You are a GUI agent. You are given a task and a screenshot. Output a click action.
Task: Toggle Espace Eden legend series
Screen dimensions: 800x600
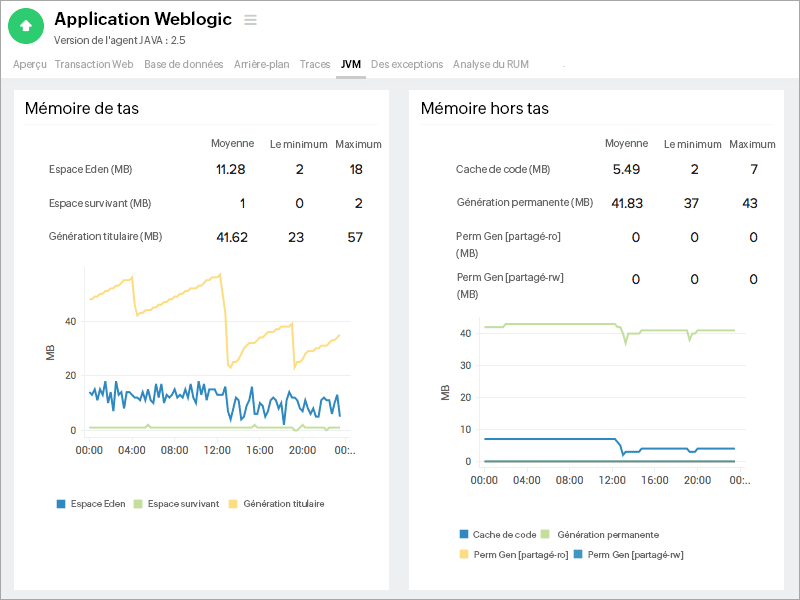point(91,504)
